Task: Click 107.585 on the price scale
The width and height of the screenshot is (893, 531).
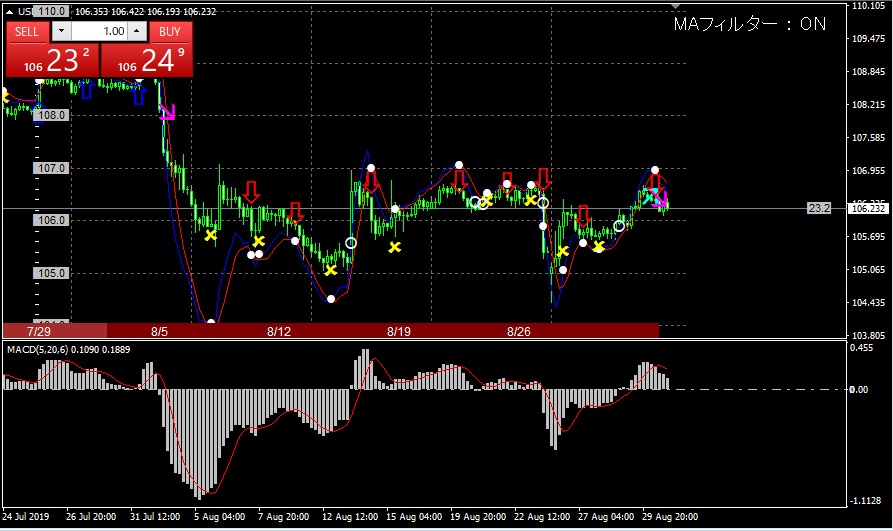Action: 869,138
